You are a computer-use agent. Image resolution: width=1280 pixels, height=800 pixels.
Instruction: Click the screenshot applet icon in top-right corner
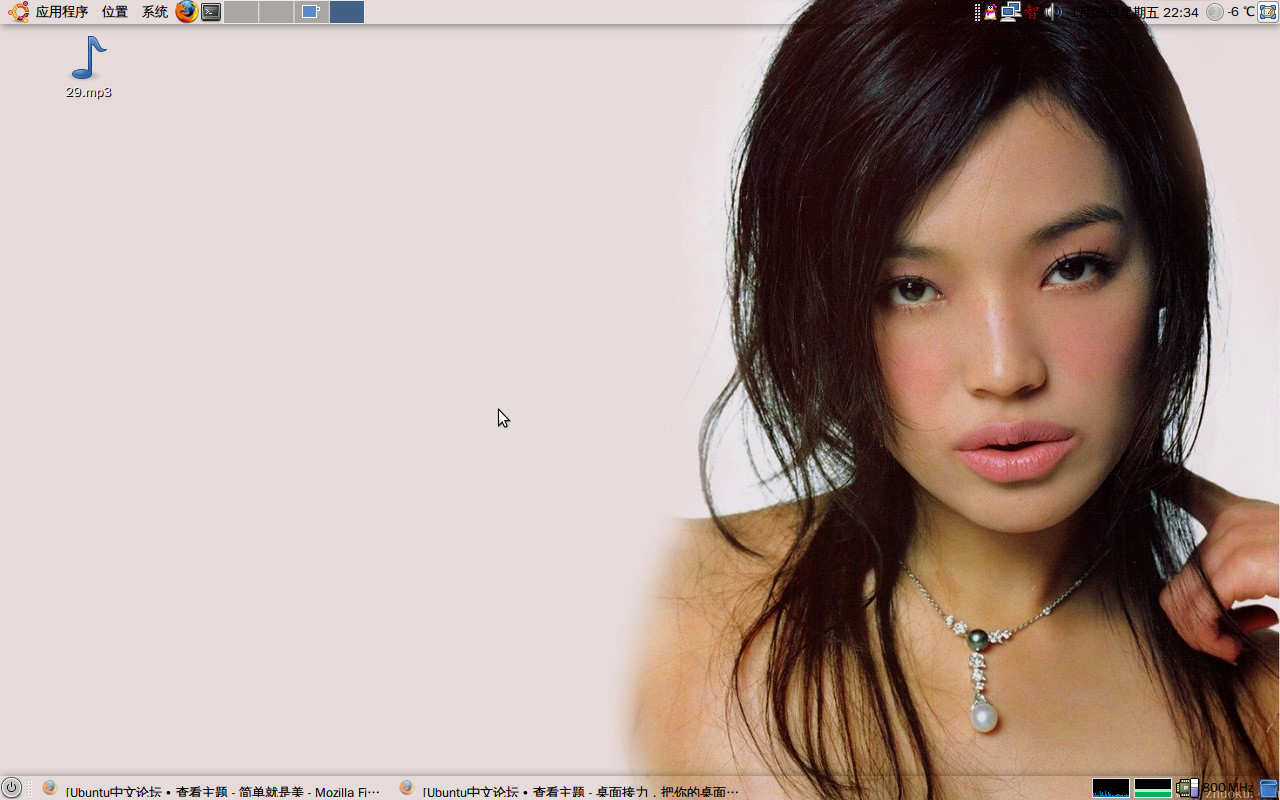(1268, 12)
